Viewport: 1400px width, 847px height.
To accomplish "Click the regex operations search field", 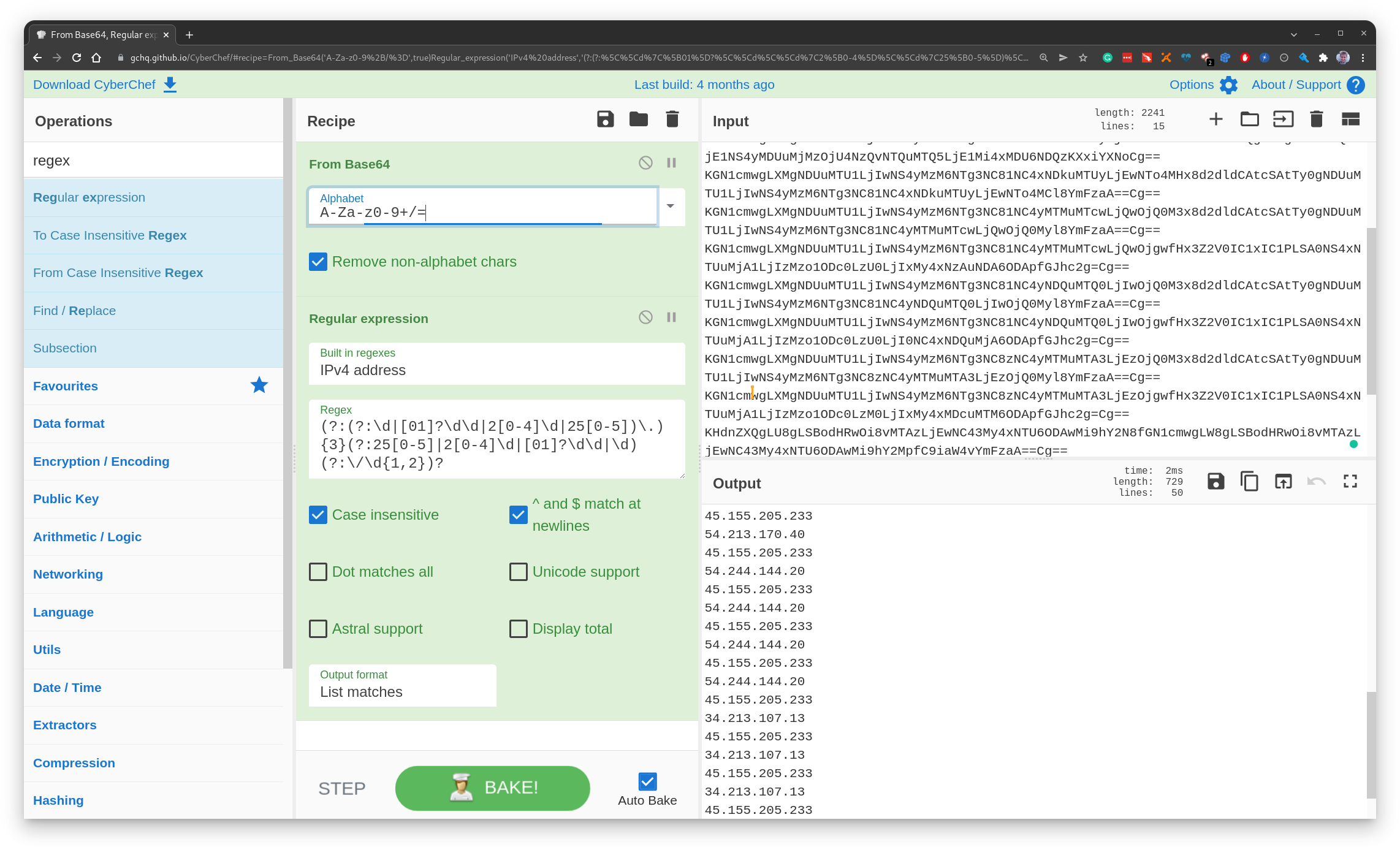I will pos(153,161).
